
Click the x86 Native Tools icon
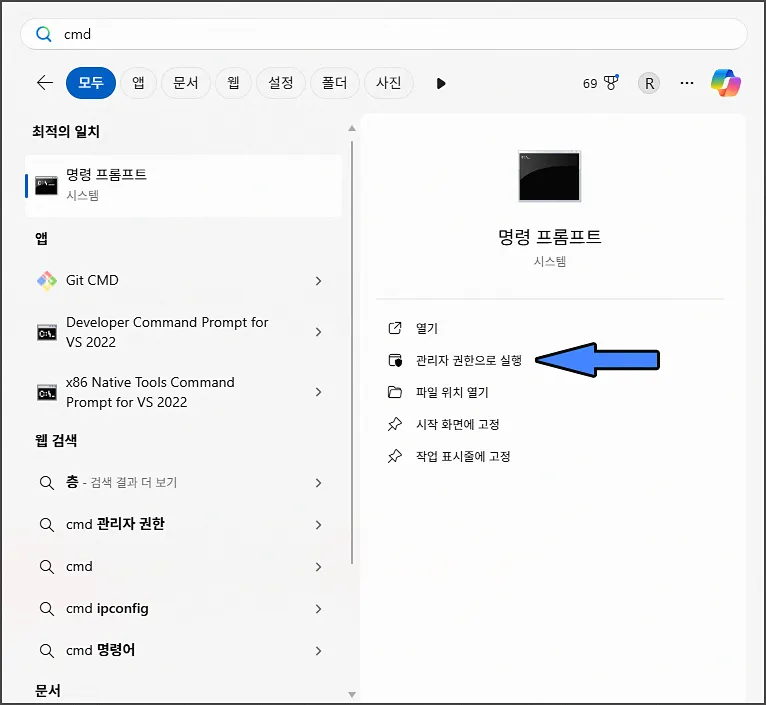tap(47, 393)
